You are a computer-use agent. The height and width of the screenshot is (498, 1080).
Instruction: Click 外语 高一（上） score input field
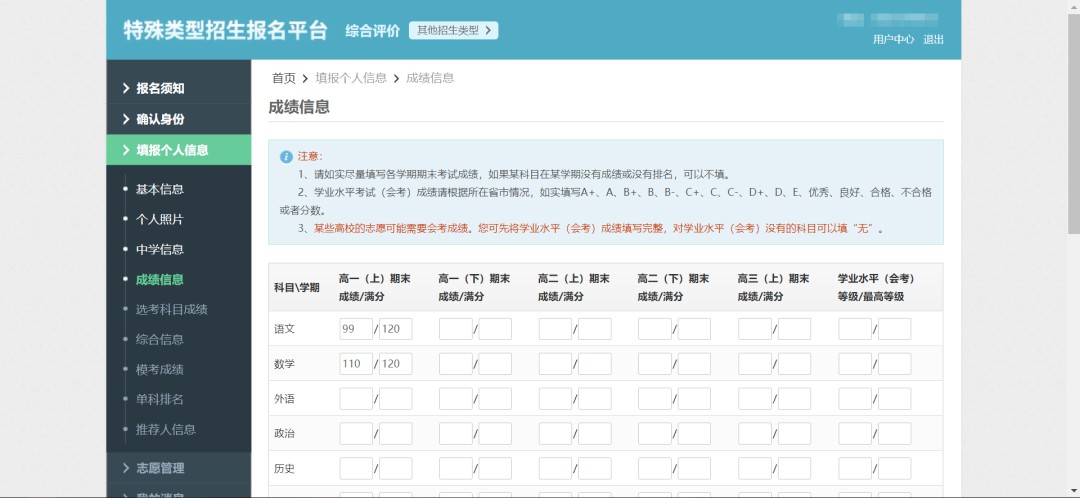tap(355, 399)
